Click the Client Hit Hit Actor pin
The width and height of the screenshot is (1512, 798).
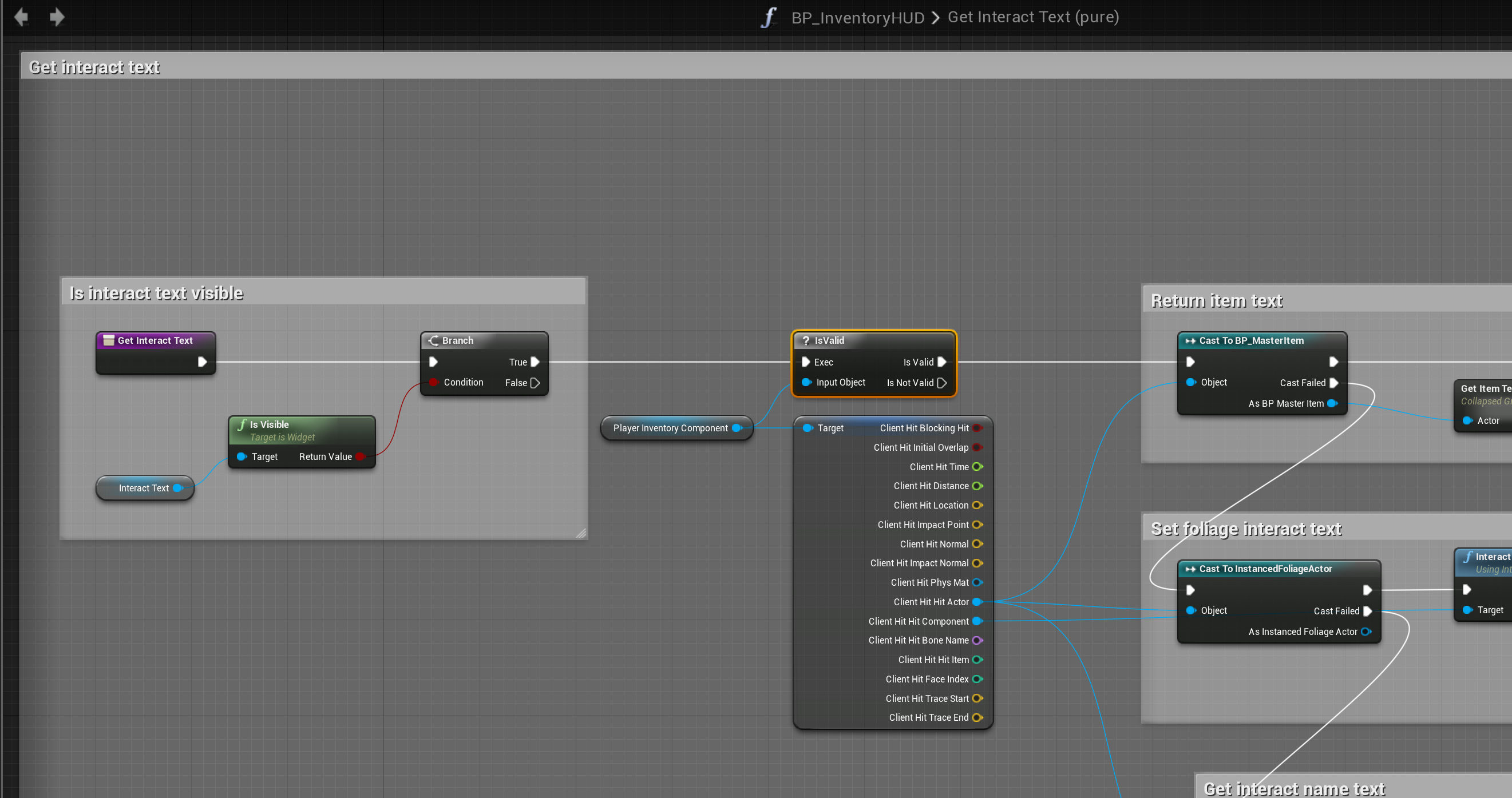[977, 601]
